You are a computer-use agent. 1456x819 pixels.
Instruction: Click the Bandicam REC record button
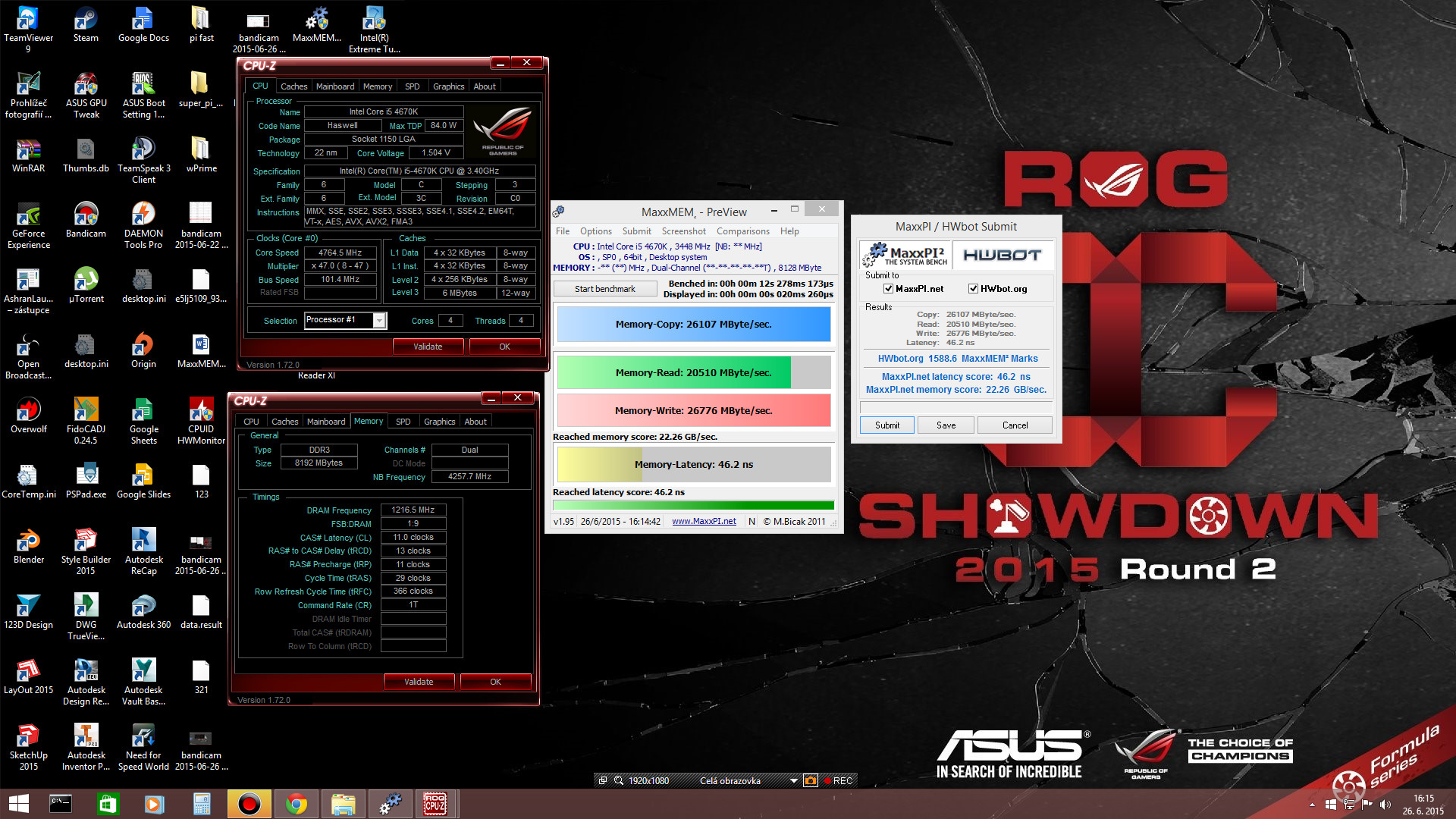[838, 780]
